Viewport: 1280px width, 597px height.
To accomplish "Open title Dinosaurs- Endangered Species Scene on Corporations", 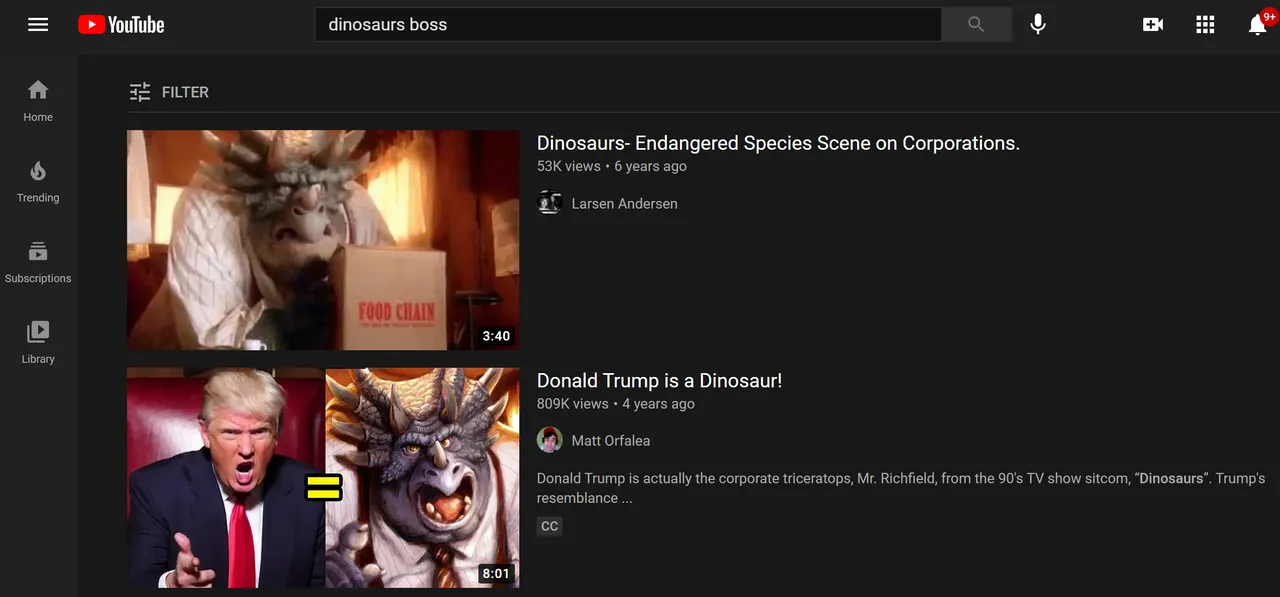I will coord(778,143).
